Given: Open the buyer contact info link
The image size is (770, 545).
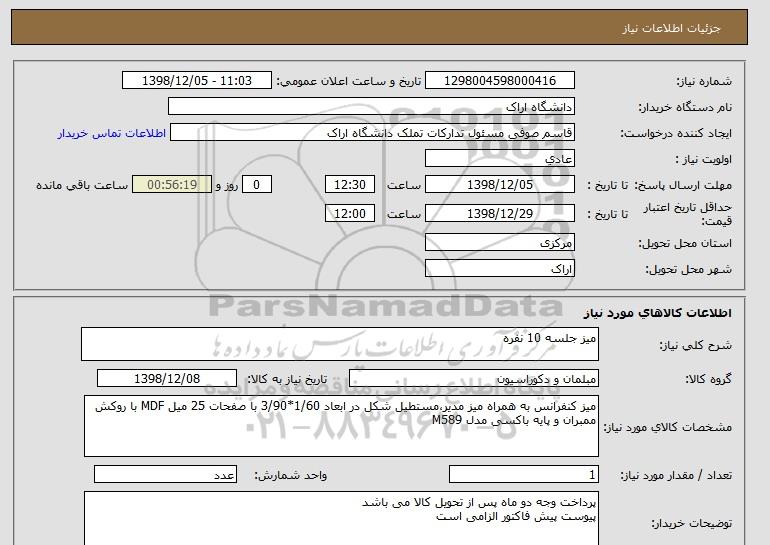Looking at the screenshot, I should click(112, 133).
